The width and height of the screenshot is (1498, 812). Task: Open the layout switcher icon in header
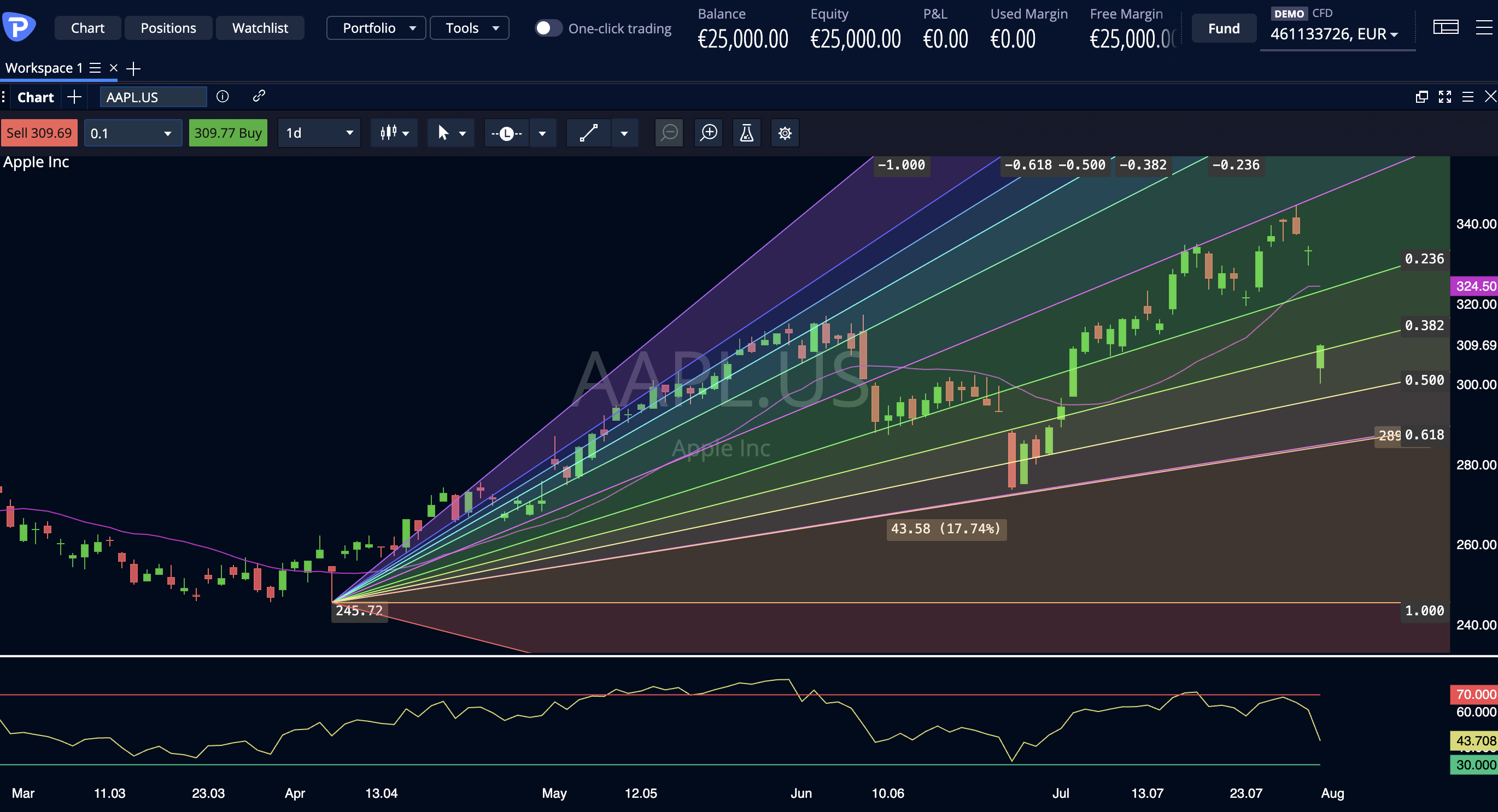[1445, 27]
